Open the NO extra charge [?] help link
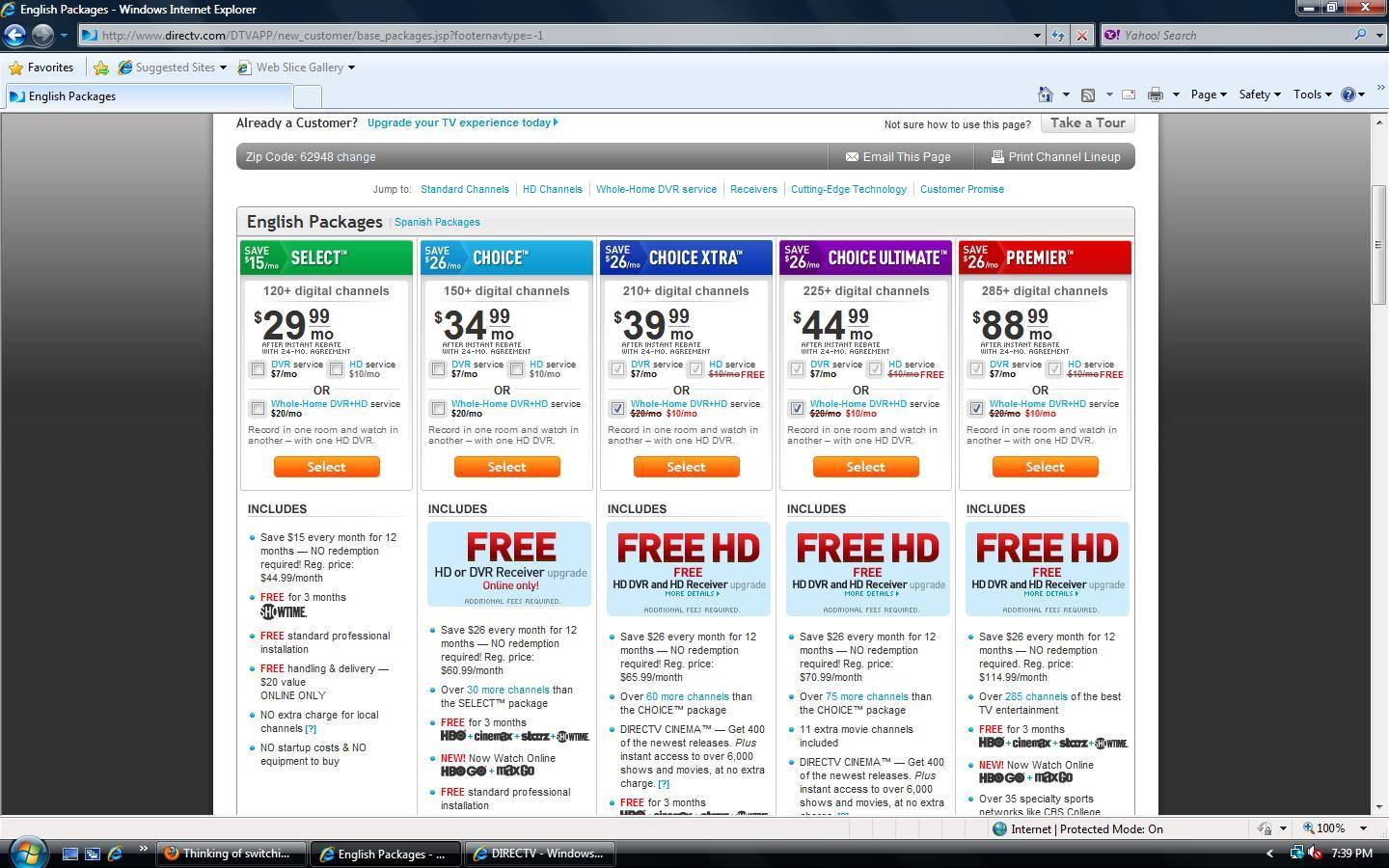This screenshot has height=868, width=1389. point(311,729)
